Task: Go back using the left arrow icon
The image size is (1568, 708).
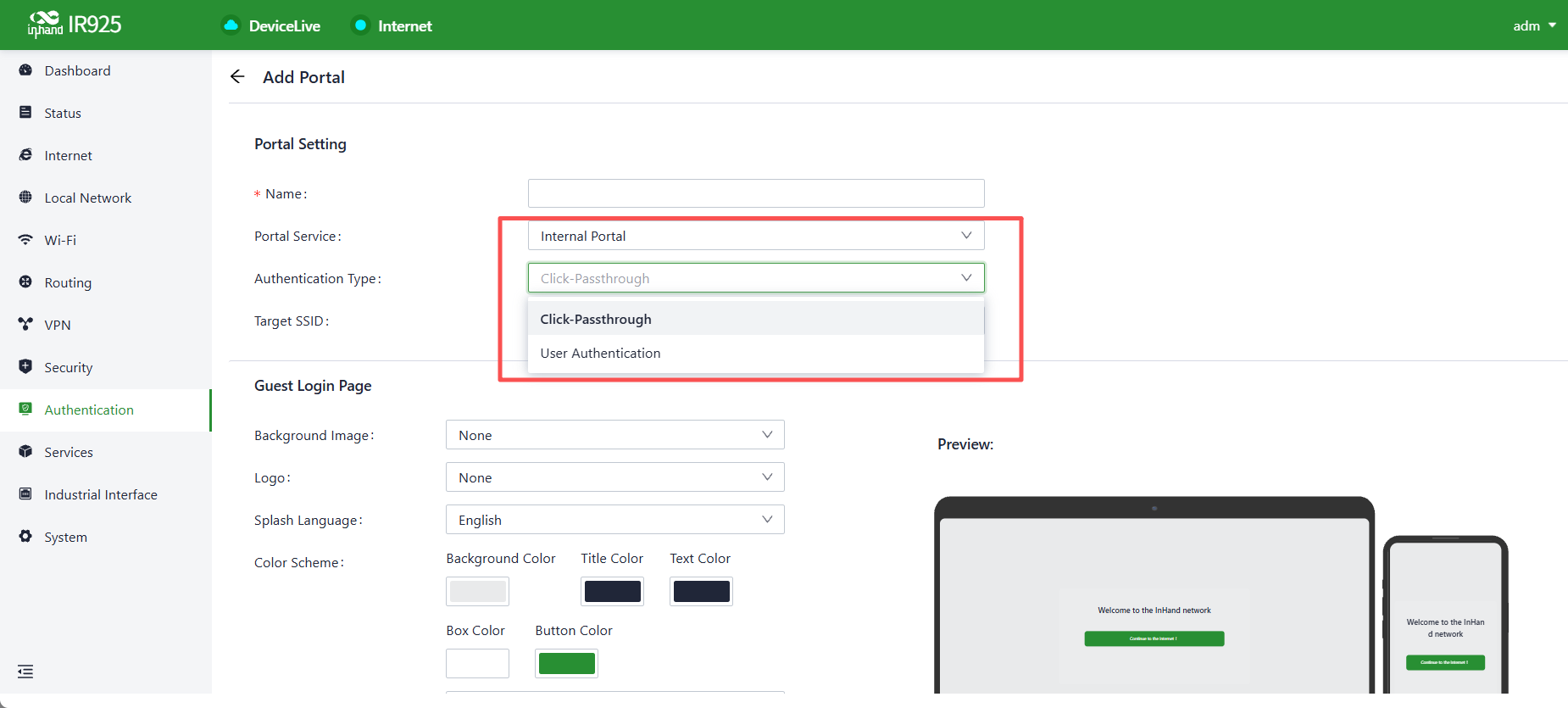Action: pyautogui.click(x=237, y=77)
